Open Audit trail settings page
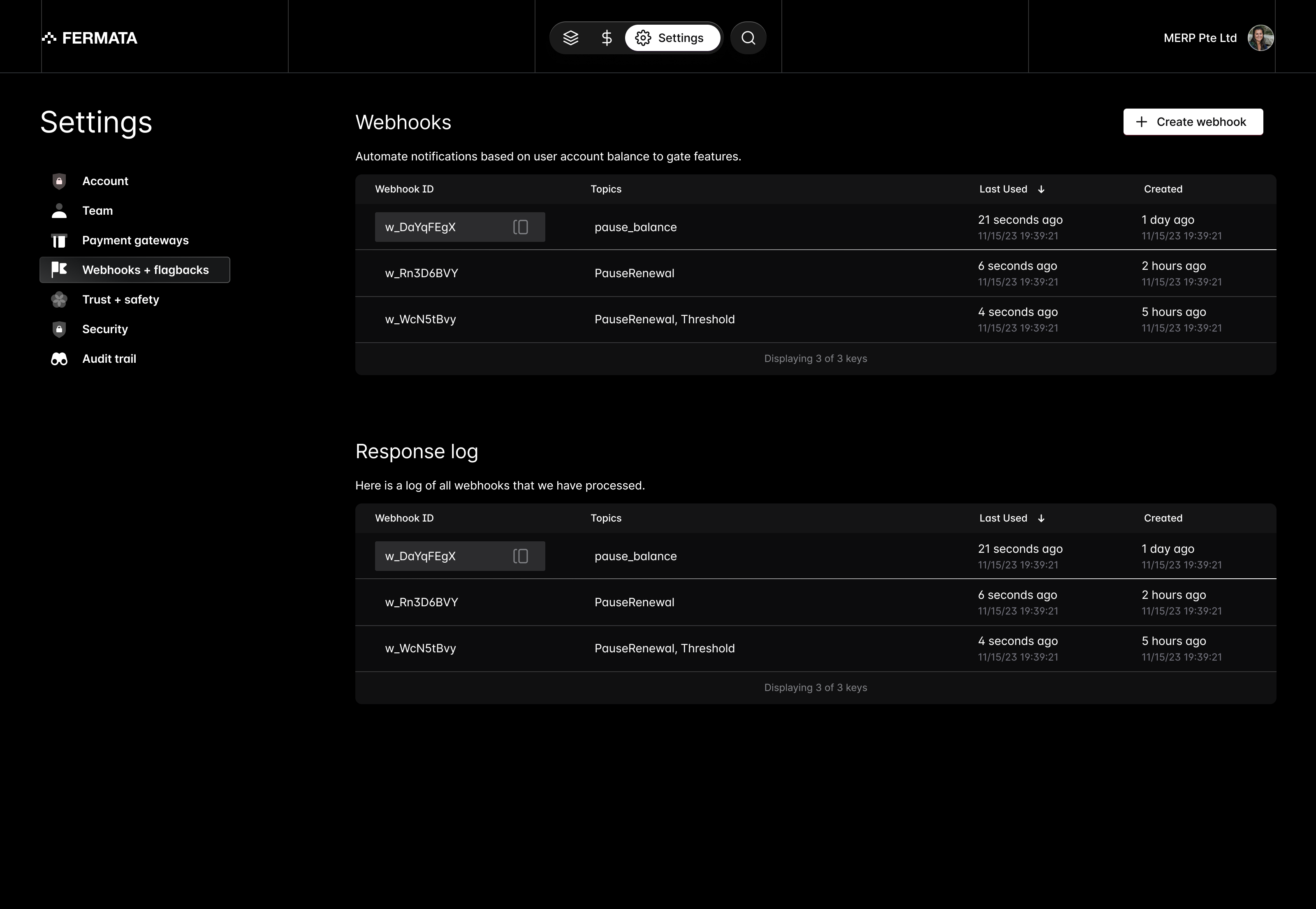The image size is (1316, 909). coord(109,358)
